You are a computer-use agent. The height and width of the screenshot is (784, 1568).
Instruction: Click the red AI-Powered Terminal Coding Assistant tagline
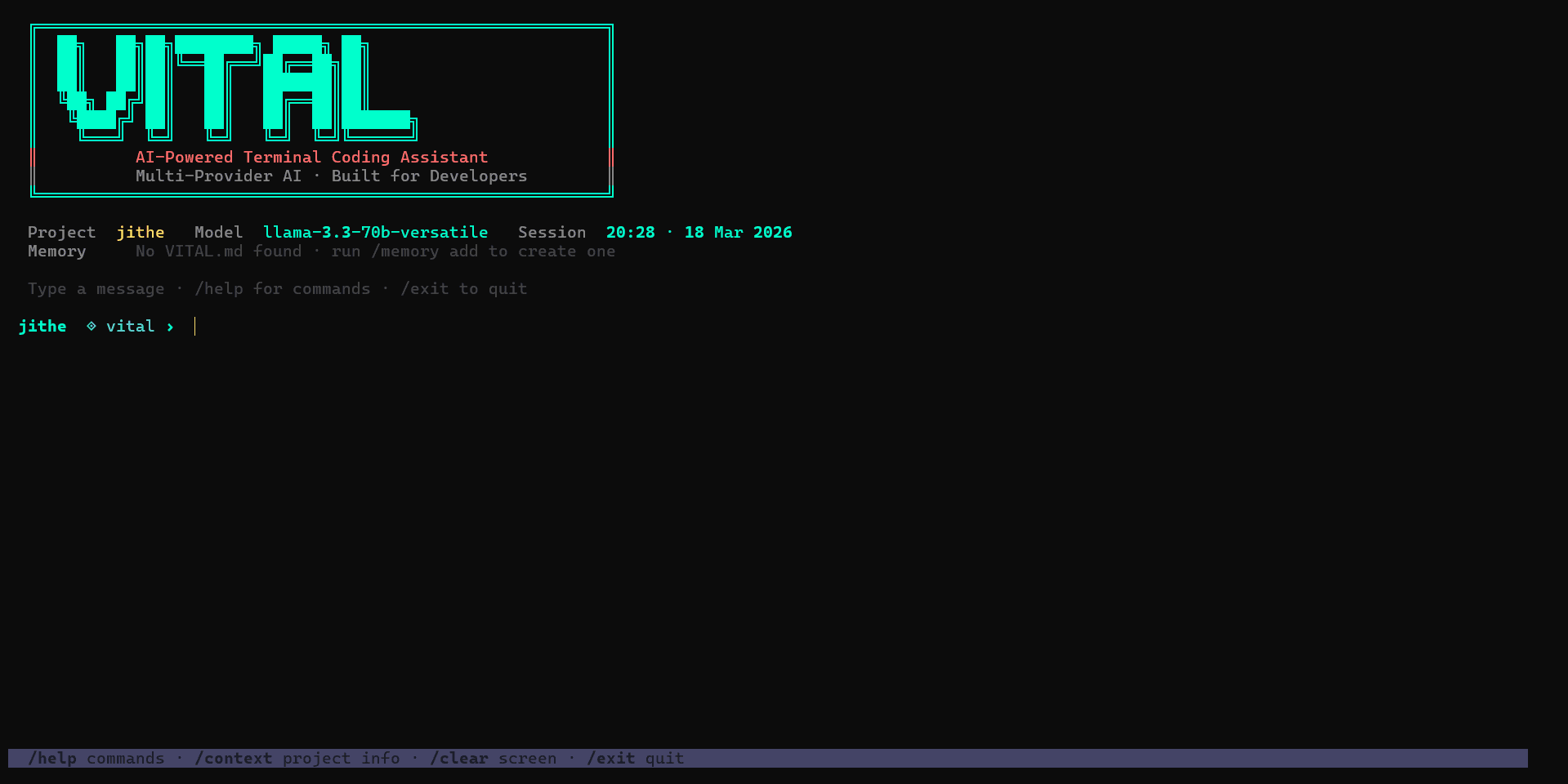[x=311, y=157]
